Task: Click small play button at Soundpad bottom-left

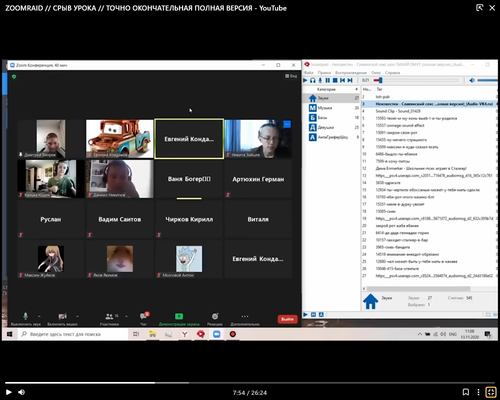Action: point(305,314)
